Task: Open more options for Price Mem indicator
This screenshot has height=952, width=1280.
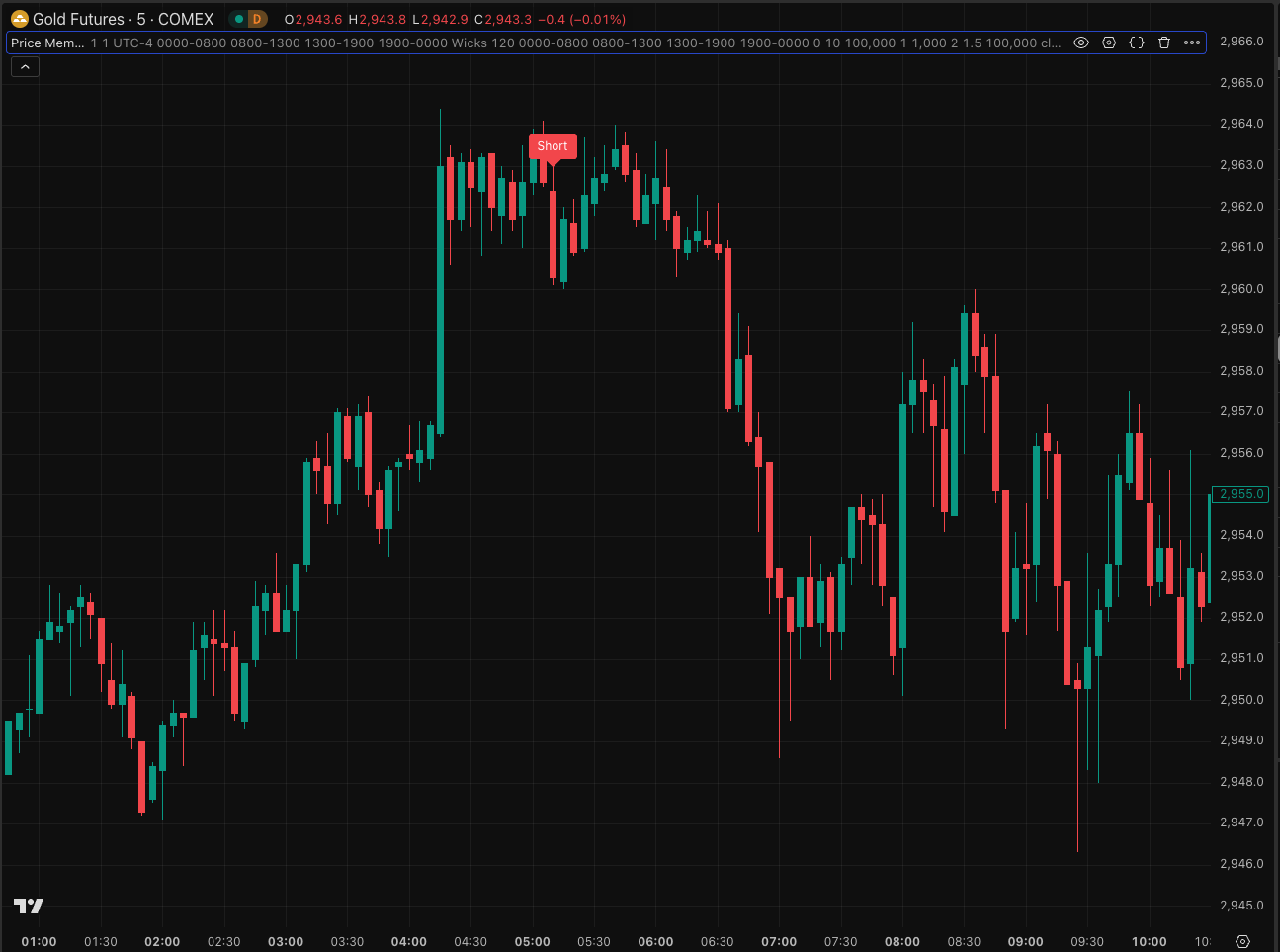Action: click(1192, 43)
